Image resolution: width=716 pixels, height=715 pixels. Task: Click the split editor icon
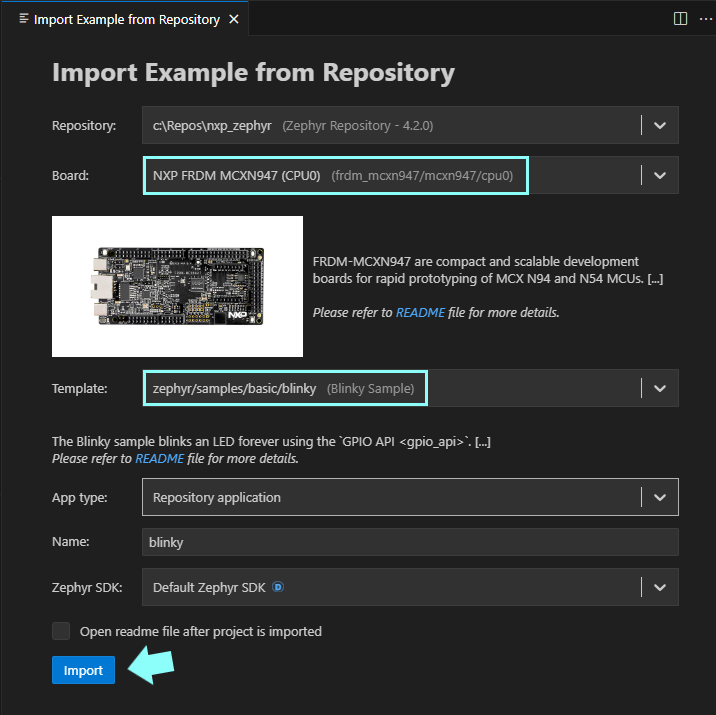pyautogui.click(x=680, y=19)
